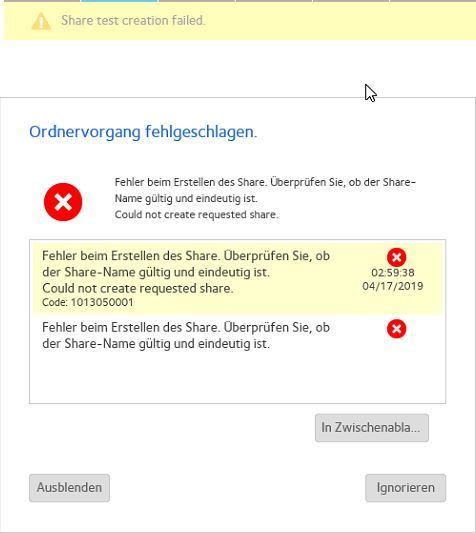Select the second error entry without a timestamp
This screenshot has height=533, width=476.
[x=237, y=336]
